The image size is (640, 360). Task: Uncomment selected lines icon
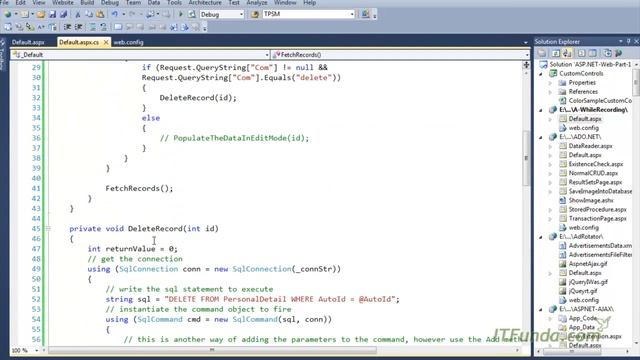[104, 27]
